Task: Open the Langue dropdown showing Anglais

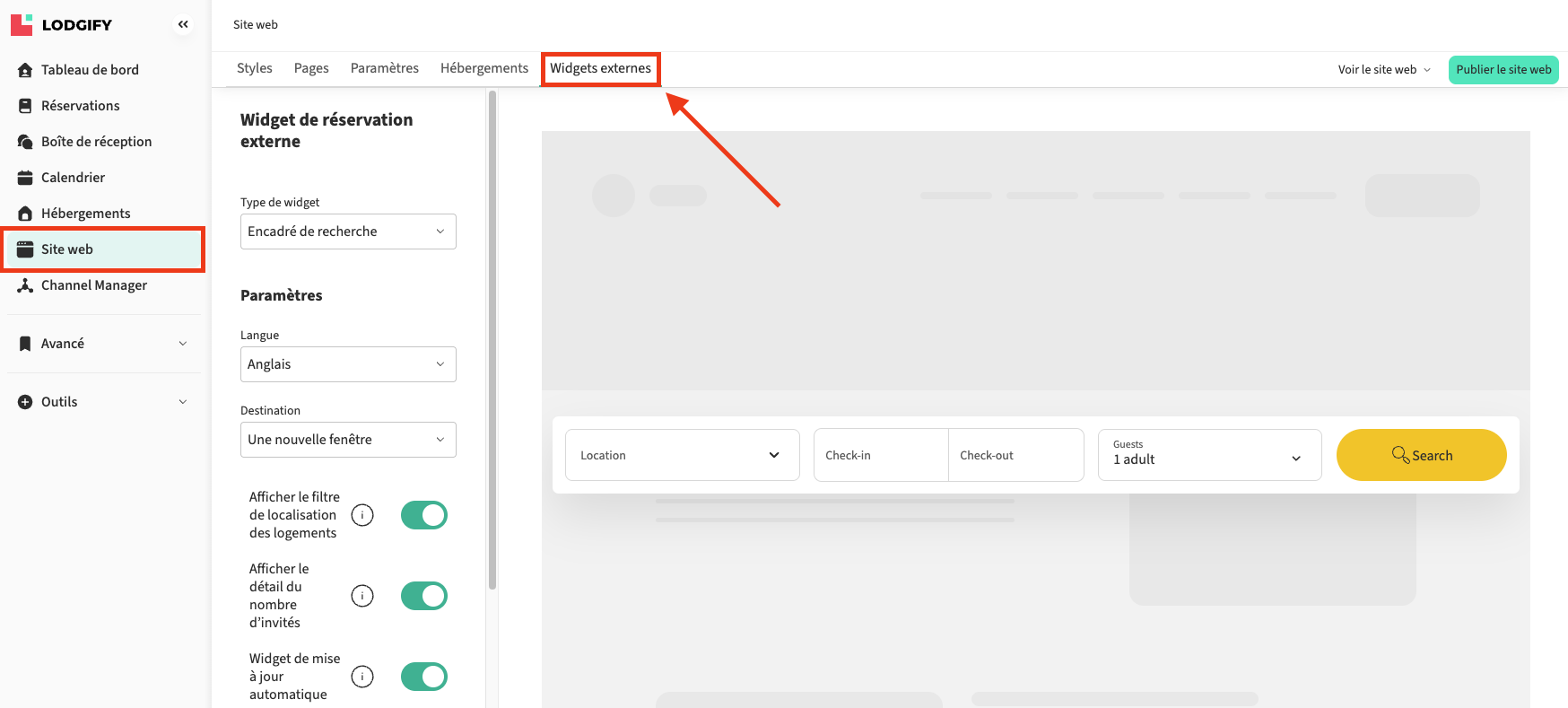Action: (348, 364)
